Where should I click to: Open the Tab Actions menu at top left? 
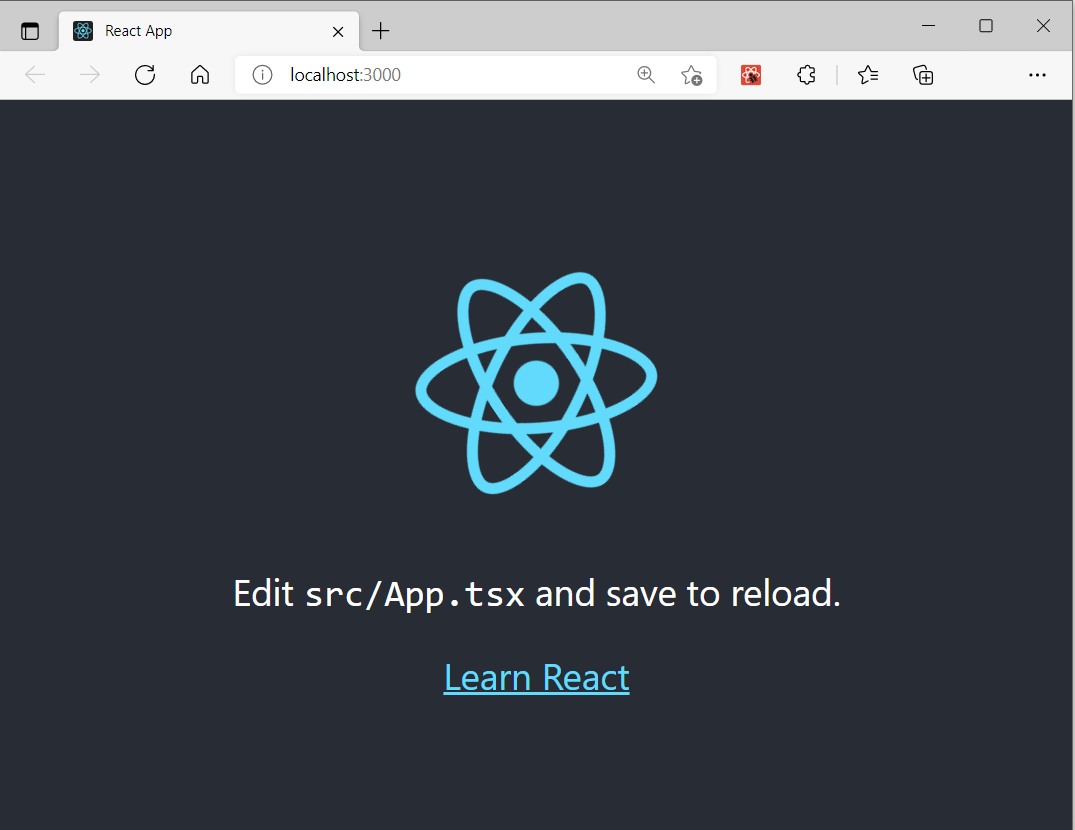(x=30, y=30)
